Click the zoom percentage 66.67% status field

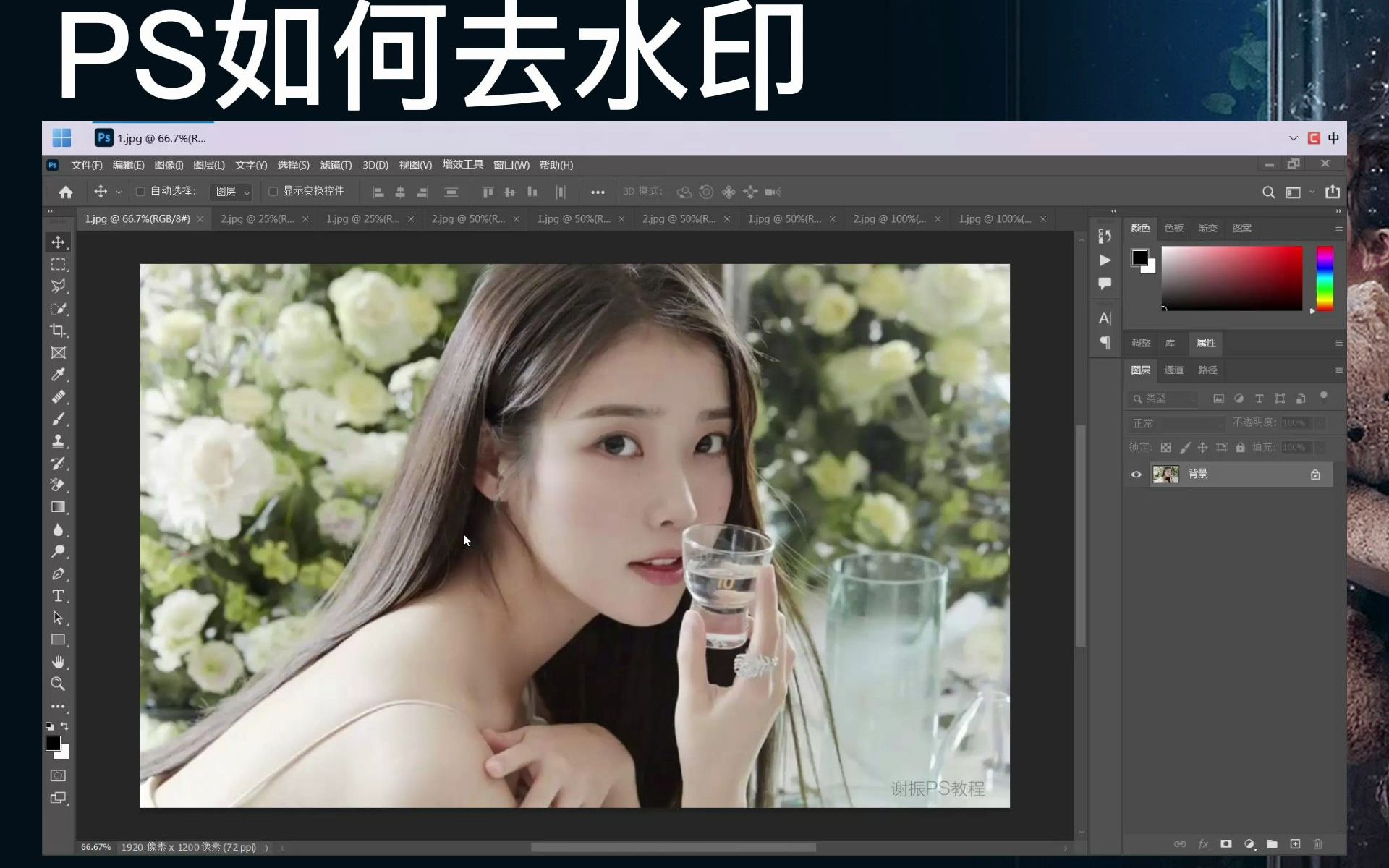point(95,846)
